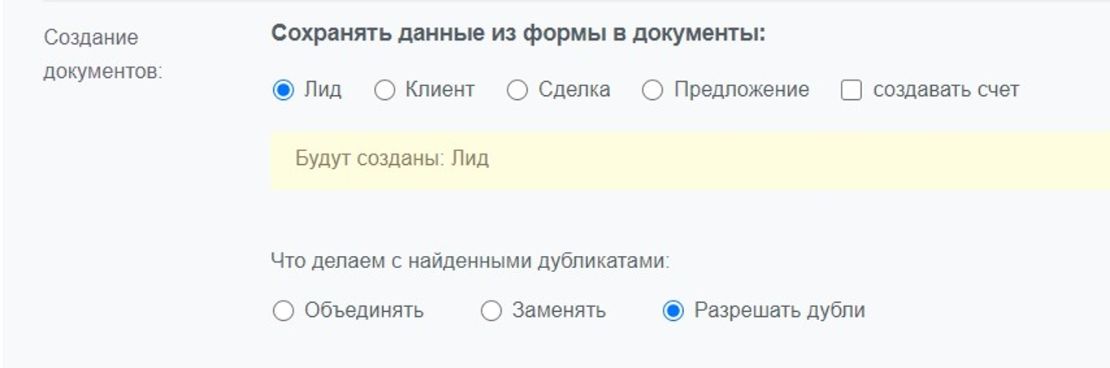The image size is (1110, 368).
Task: Click the Разрешать дубли label text
Action: [x=779, y=311]
